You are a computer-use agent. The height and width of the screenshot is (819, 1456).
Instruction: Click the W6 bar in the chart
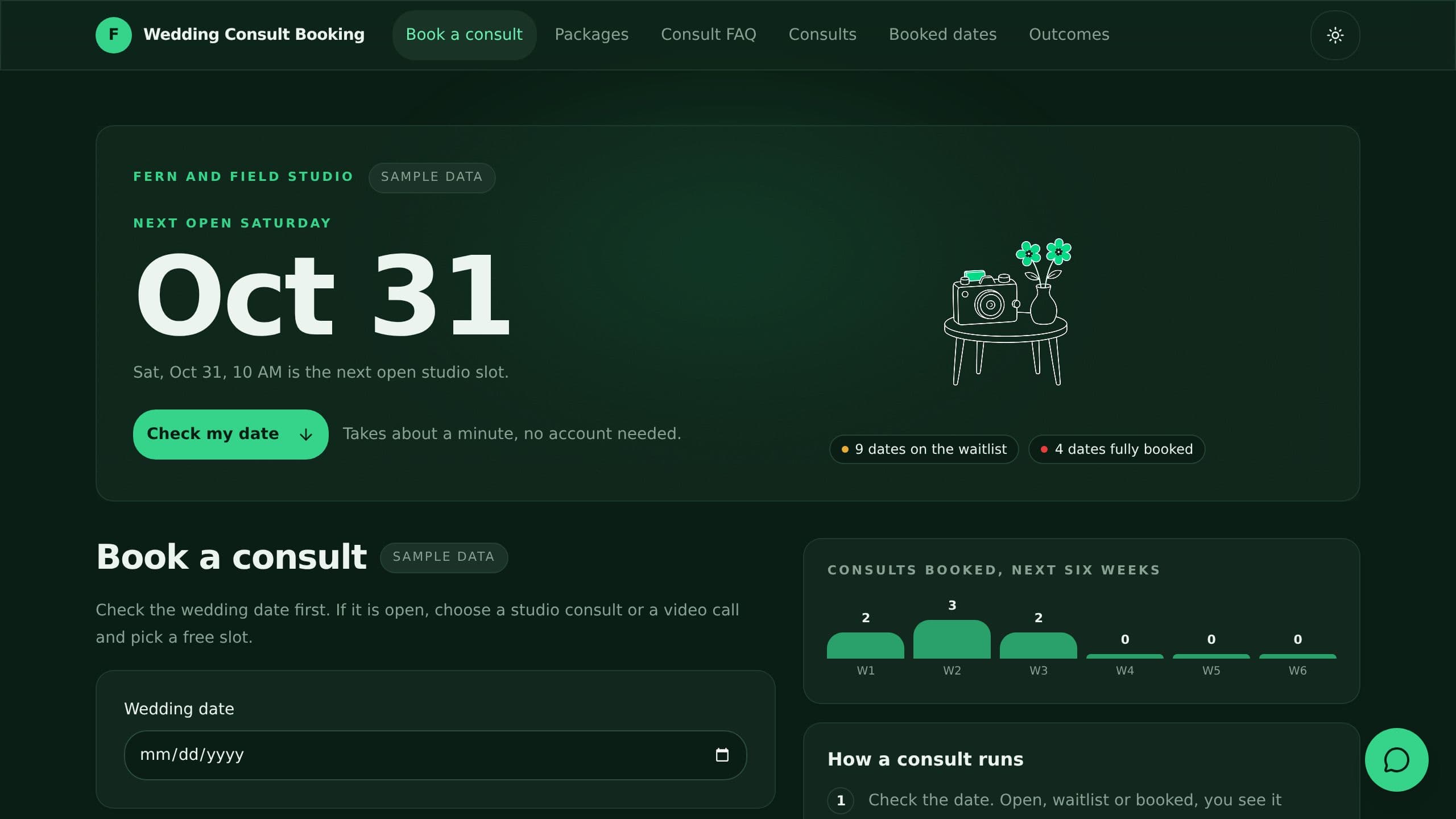click(x=1297, y=656)
